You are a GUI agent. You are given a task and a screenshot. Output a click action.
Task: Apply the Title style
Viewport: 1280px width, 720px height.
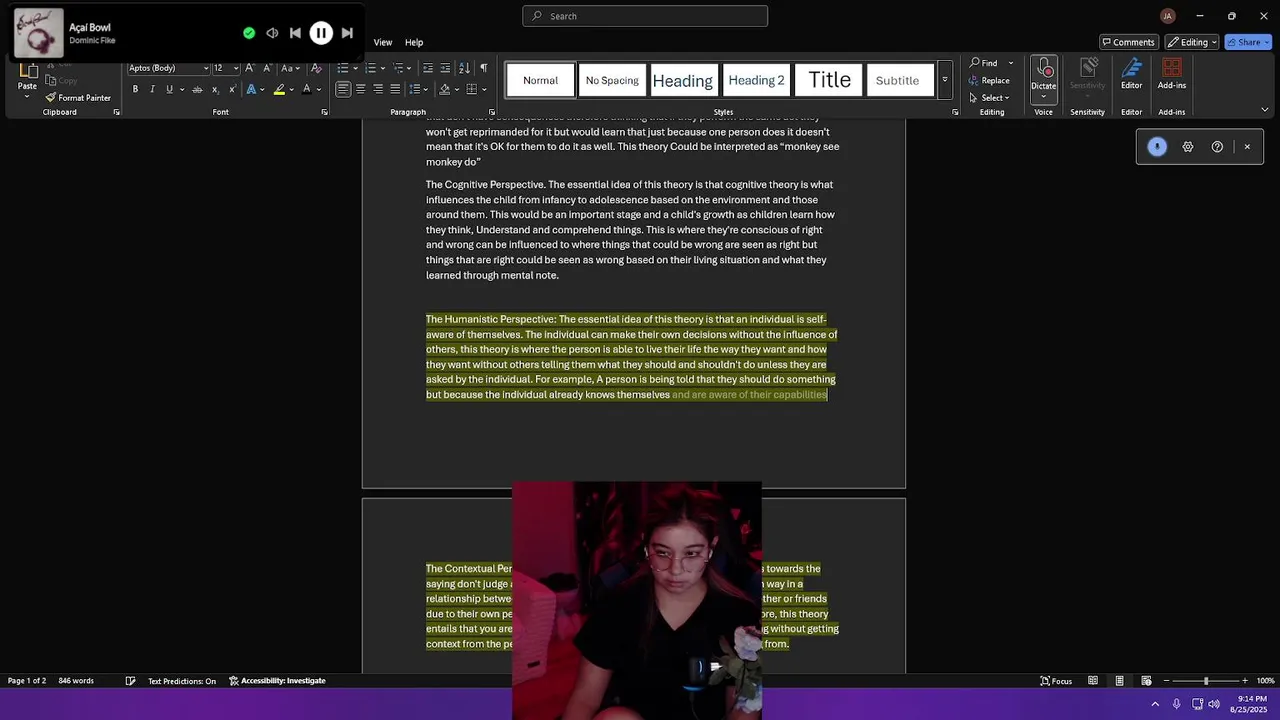[x=829, y=80]
